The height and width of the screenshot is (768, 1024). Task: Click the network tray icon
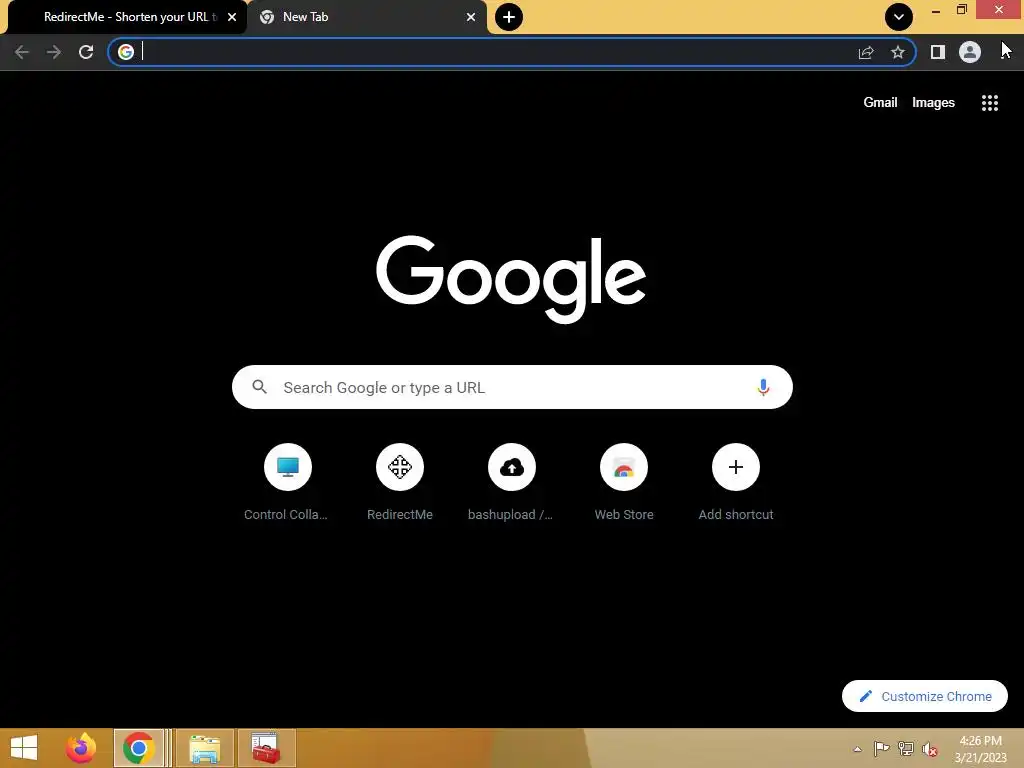pos(905,749)
